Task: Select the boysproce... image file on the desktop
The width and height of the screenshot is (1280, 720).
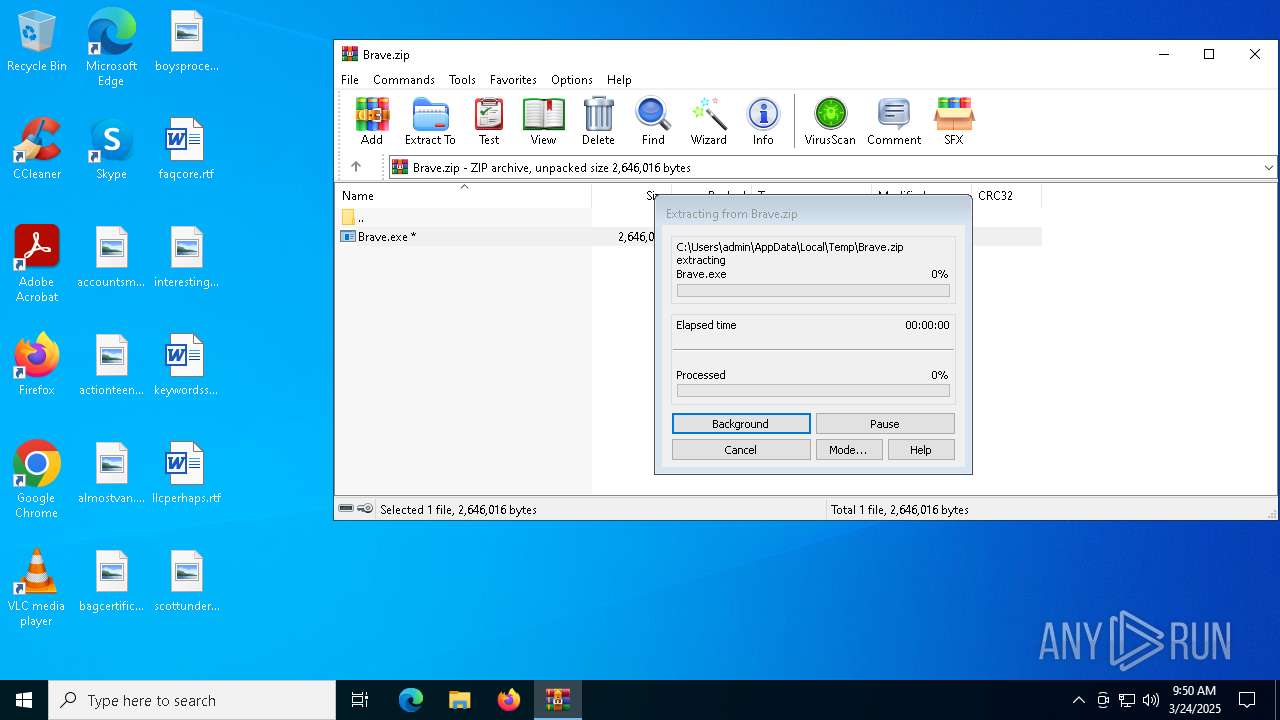Action: [x=186, y=41]
